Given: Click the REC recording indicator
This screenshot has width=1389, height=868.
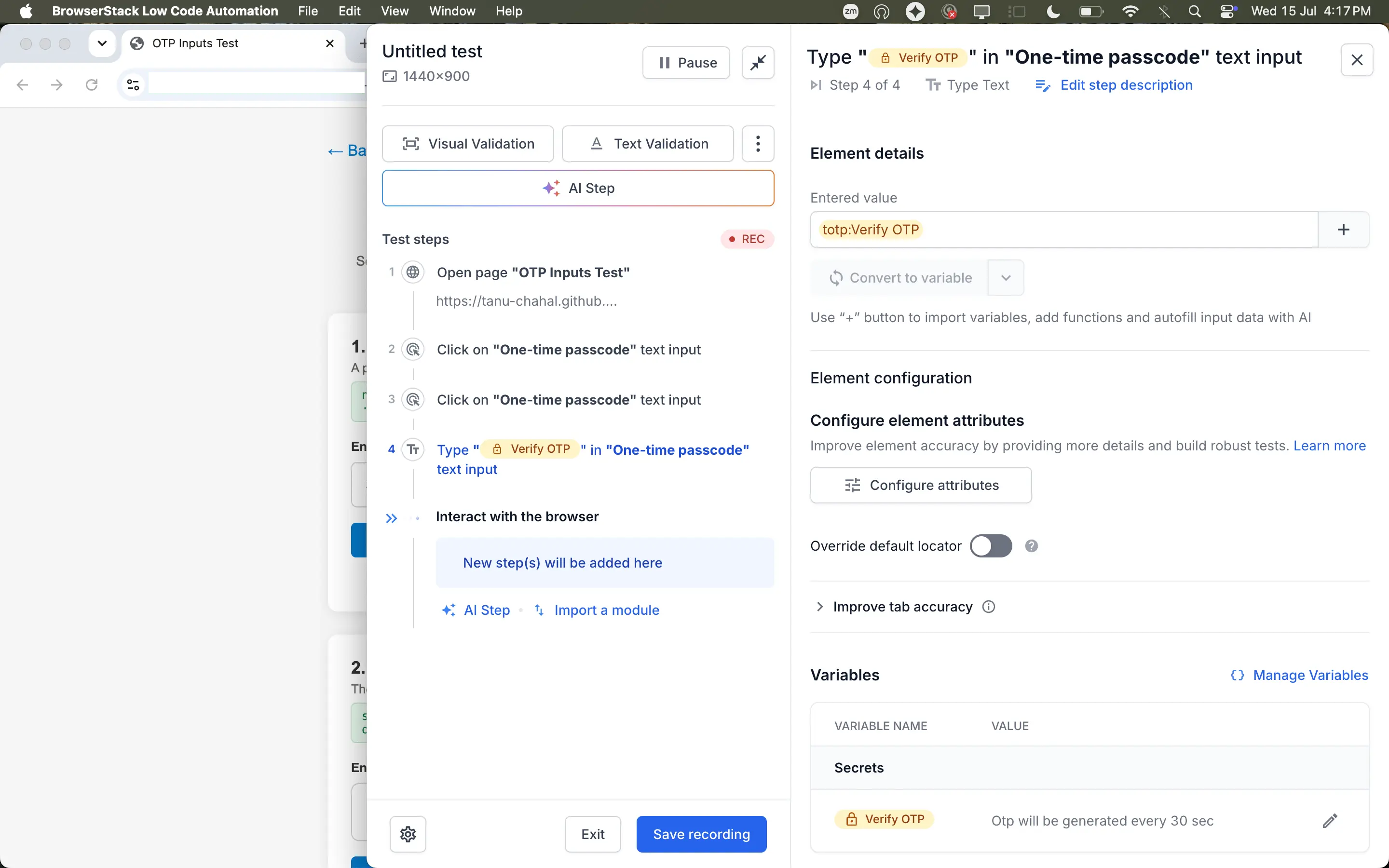Looking at the screenshot, I should 747,239.
